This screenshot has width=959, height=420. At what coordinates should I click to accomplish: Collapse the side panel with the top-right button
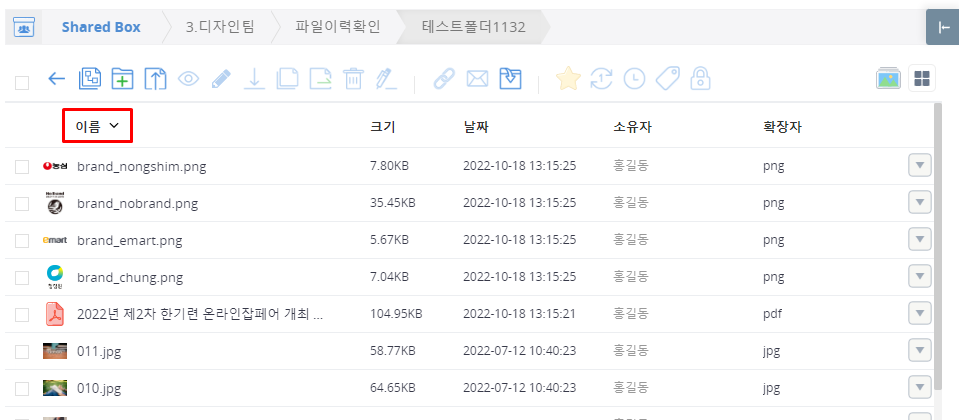coord(942,28)
